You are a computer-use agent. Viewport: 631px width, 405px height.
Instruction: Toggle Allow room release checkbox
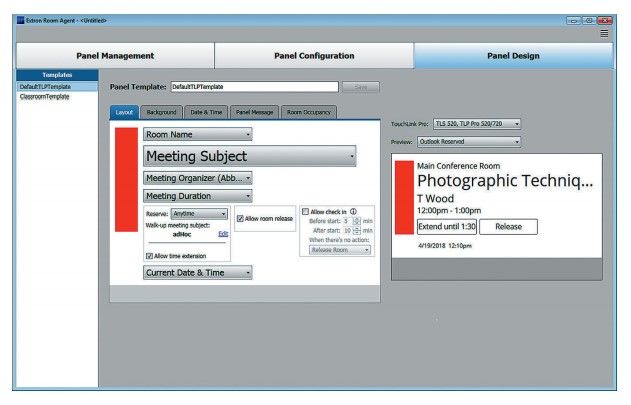pos(240,219)
